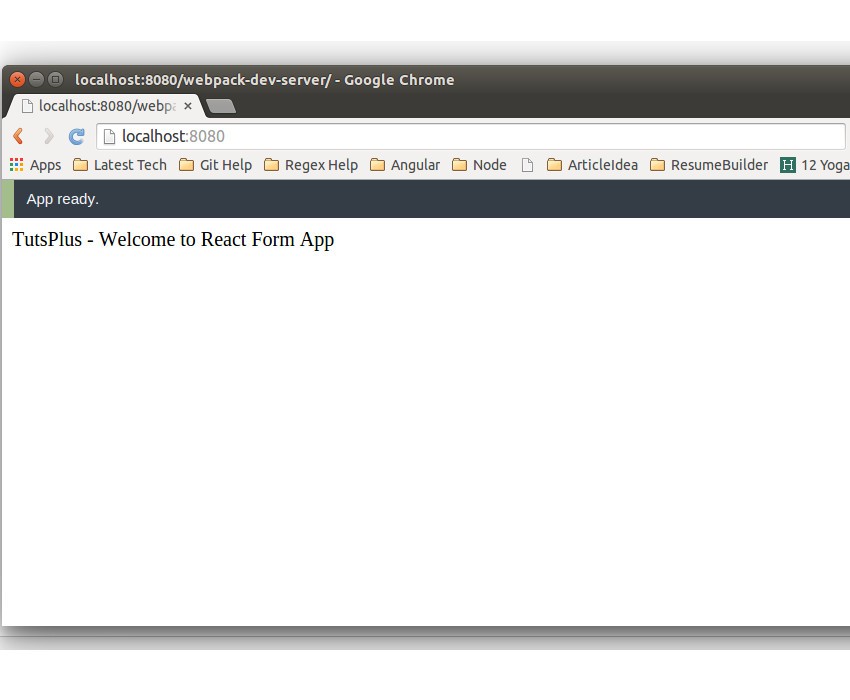Reload the page with the refresh icon

tap(76, 136)
